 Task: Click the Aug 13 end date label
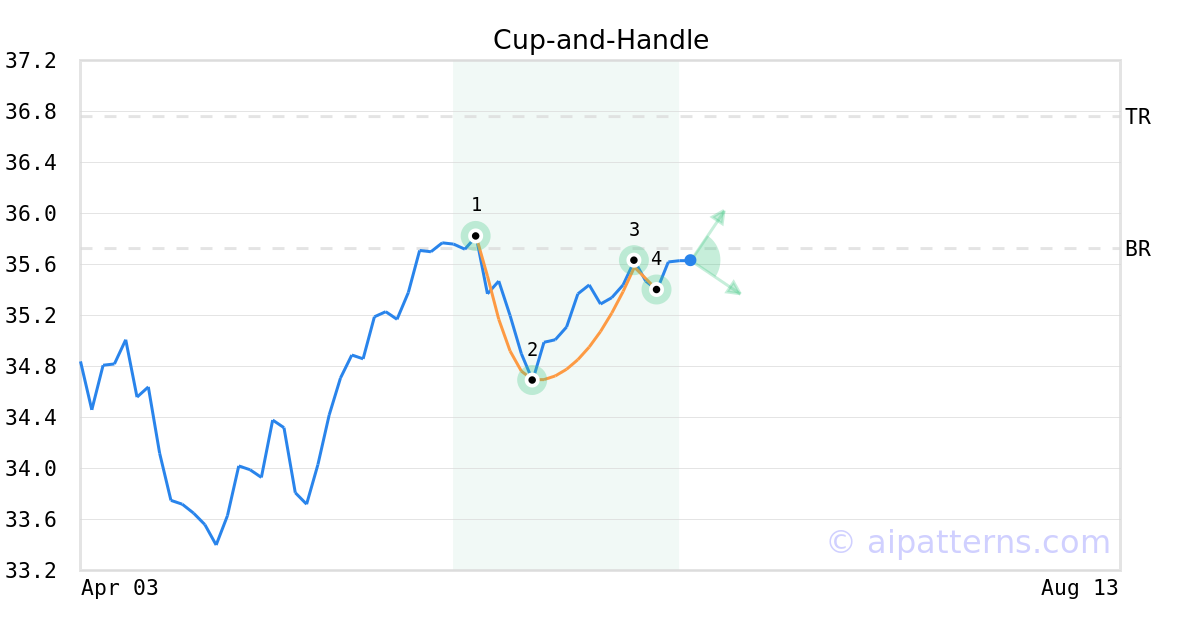tap(1079, 588)
